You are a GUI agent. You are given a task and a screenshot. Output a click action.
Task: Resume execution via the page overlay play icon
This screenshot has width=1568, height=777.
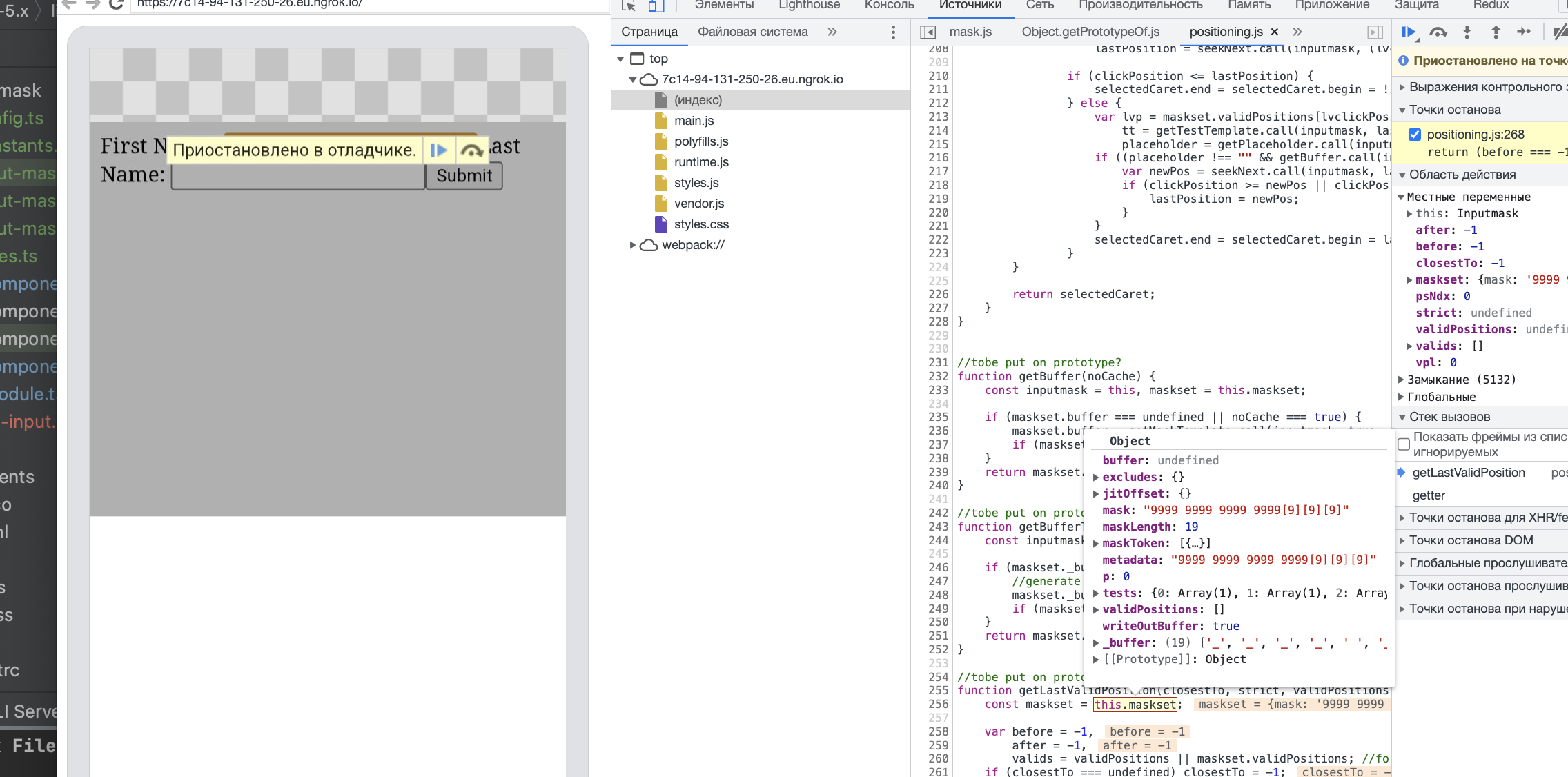[439, 150]
